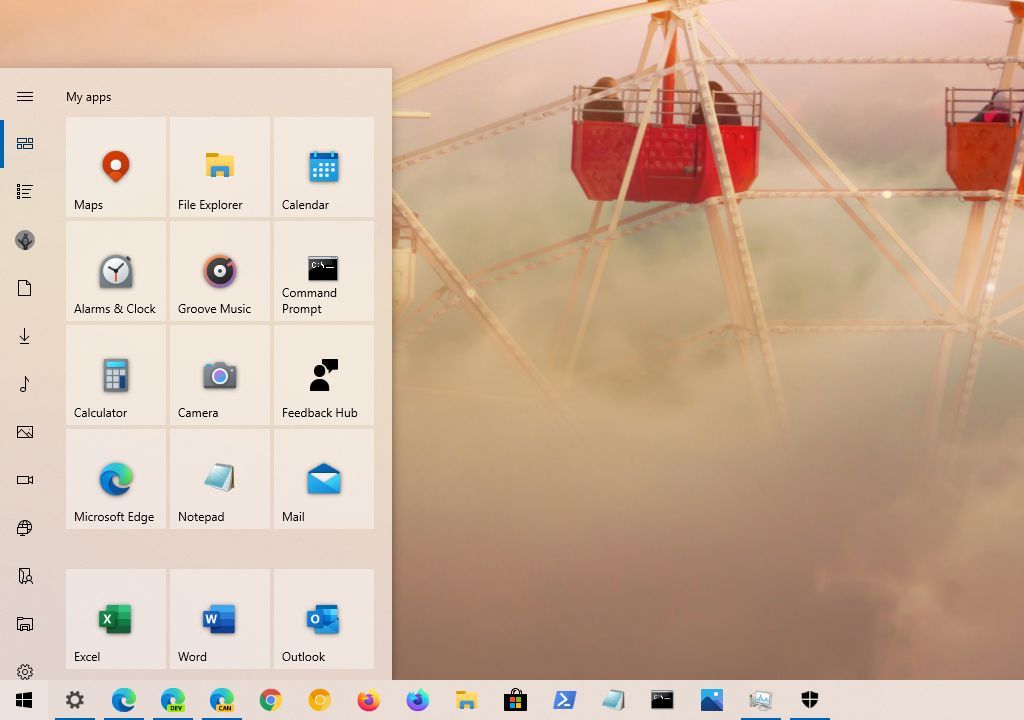The width and height of the screenshot is (1024, 720).
Task: Select the music section in the sidebar
Action: pyautogui.click(x=25, y=384)
